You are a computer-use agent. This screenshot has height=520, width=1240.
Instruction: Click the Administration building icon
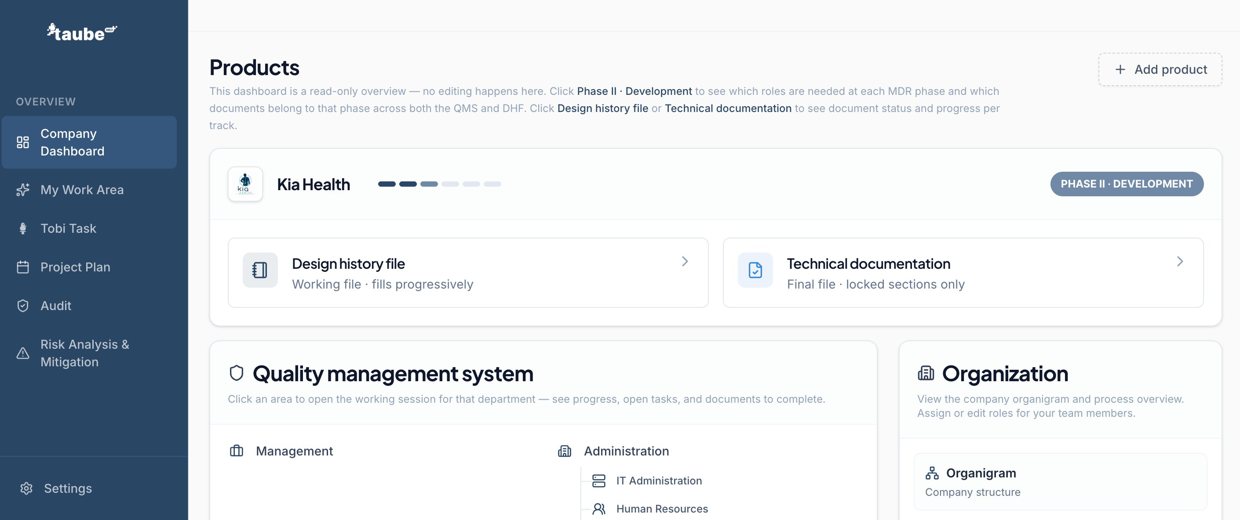point(565,451)
